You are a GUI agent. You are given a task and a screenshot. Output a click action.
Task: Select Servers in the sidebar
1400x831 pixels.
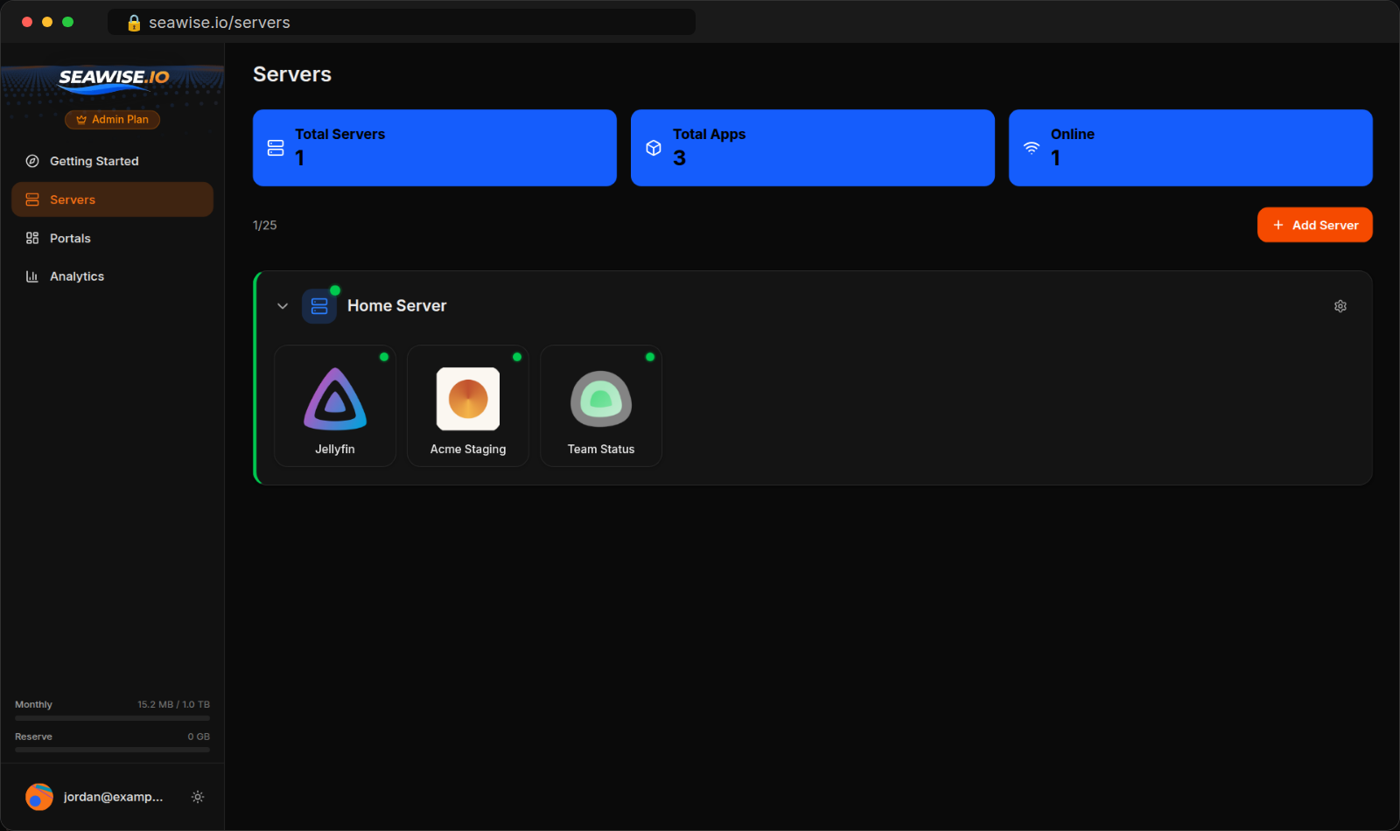click(x=112, y=200)
